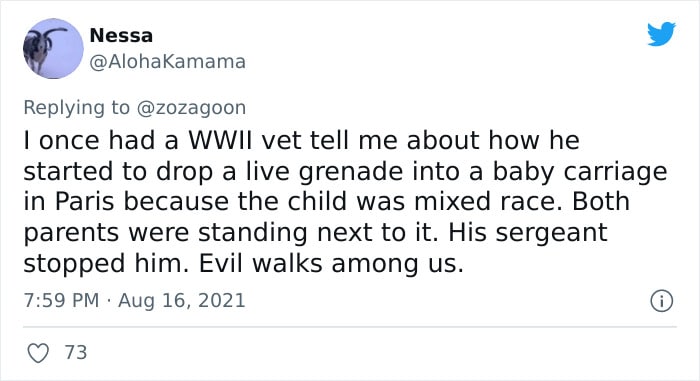The width and height of the screenshot is (700, 381).
Task: Click the Aug 16, 2021 date
Action: point(182,301)
